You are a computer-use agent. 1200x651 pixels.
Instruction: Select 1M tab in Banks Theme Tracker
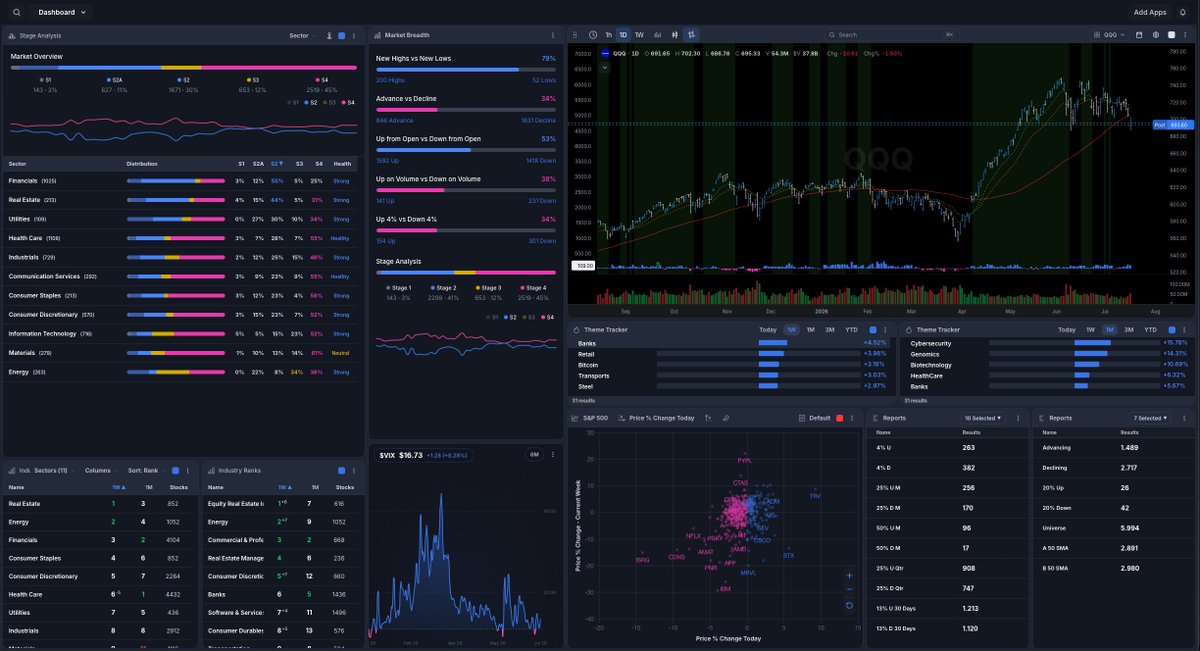point(811,329)
